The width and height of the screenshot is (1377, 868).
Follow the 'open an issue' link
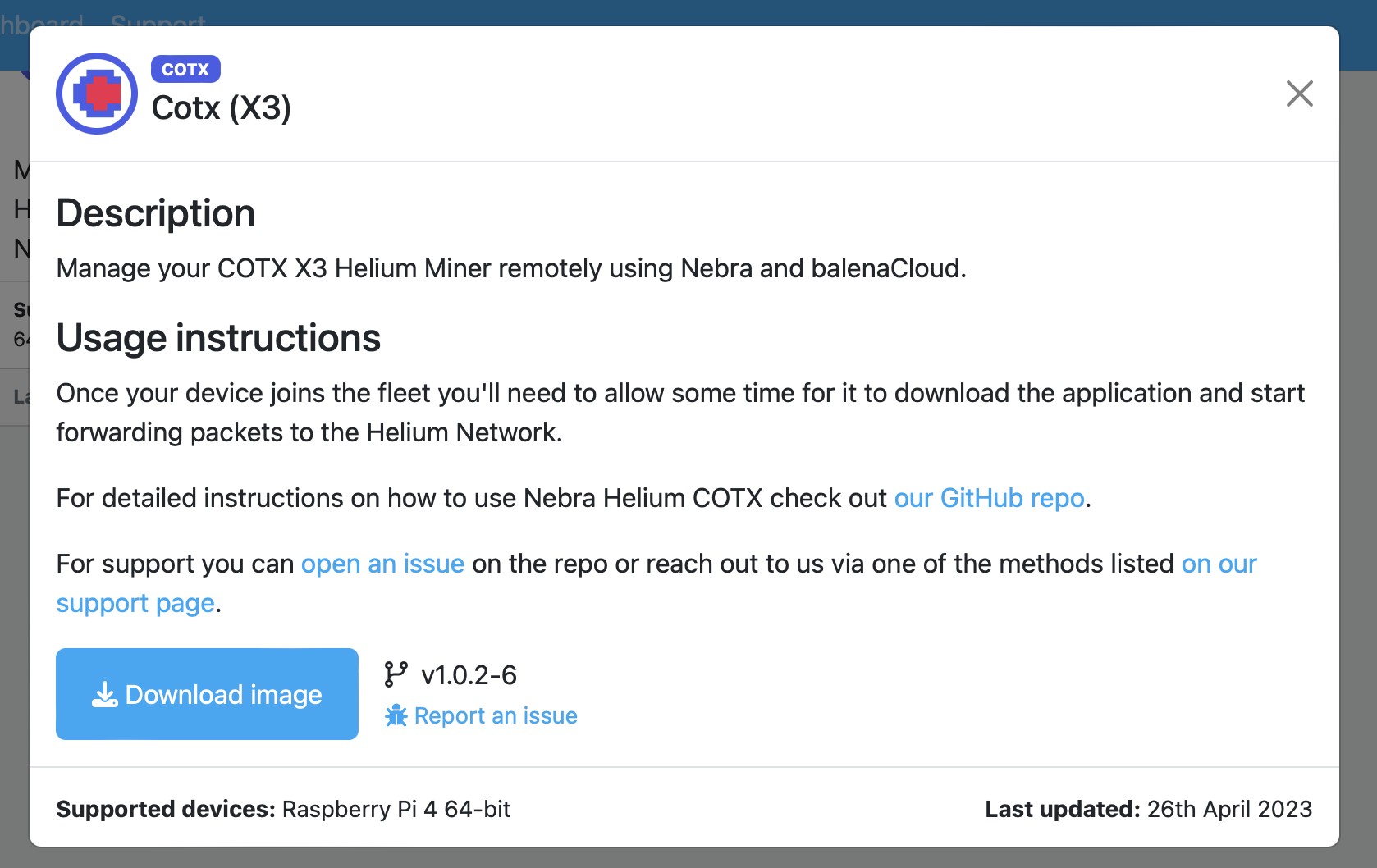(382, 564)
